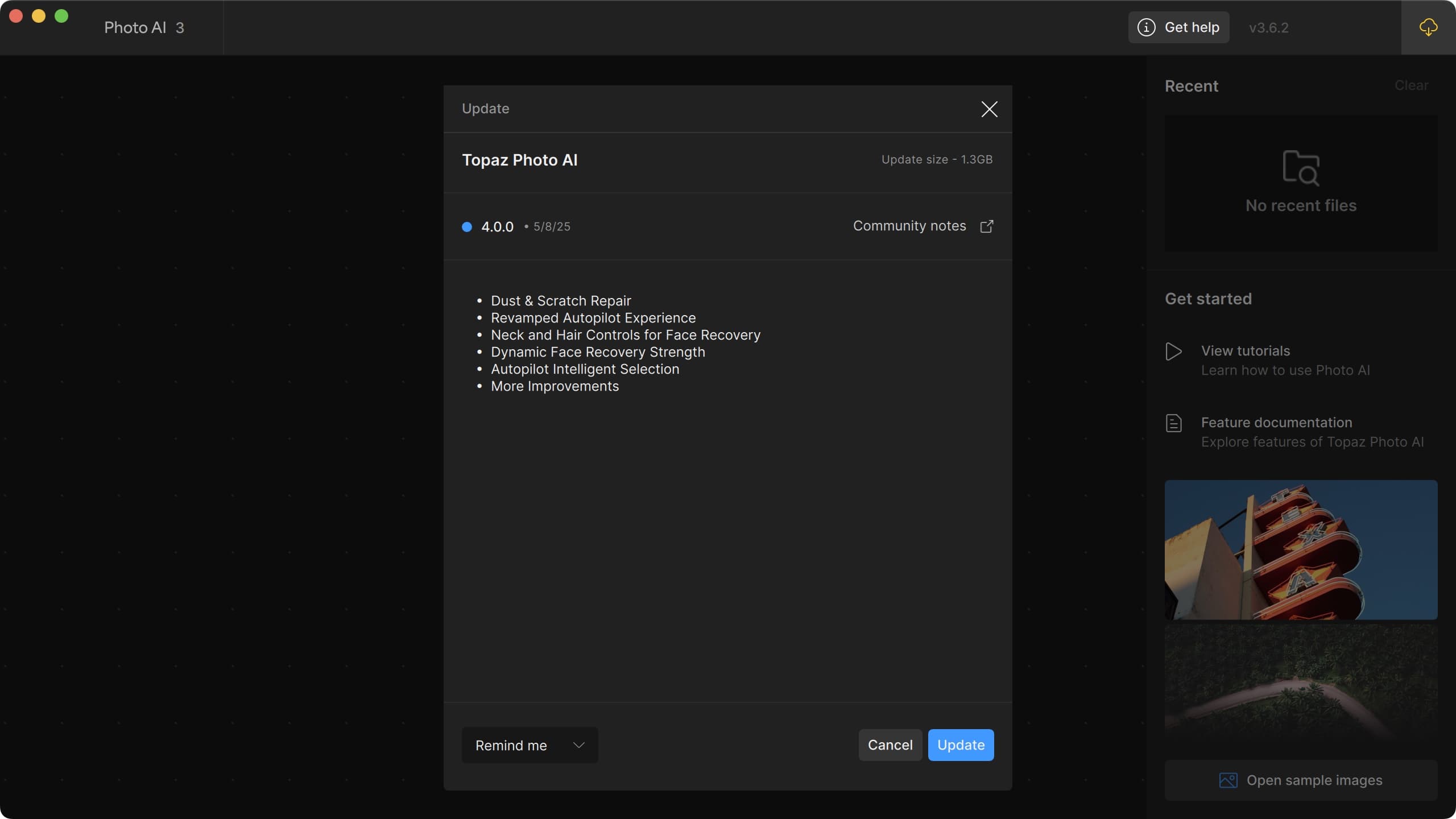Click the folder search No recent files icon
1456x819 pixels.
tap(1301, 168)
